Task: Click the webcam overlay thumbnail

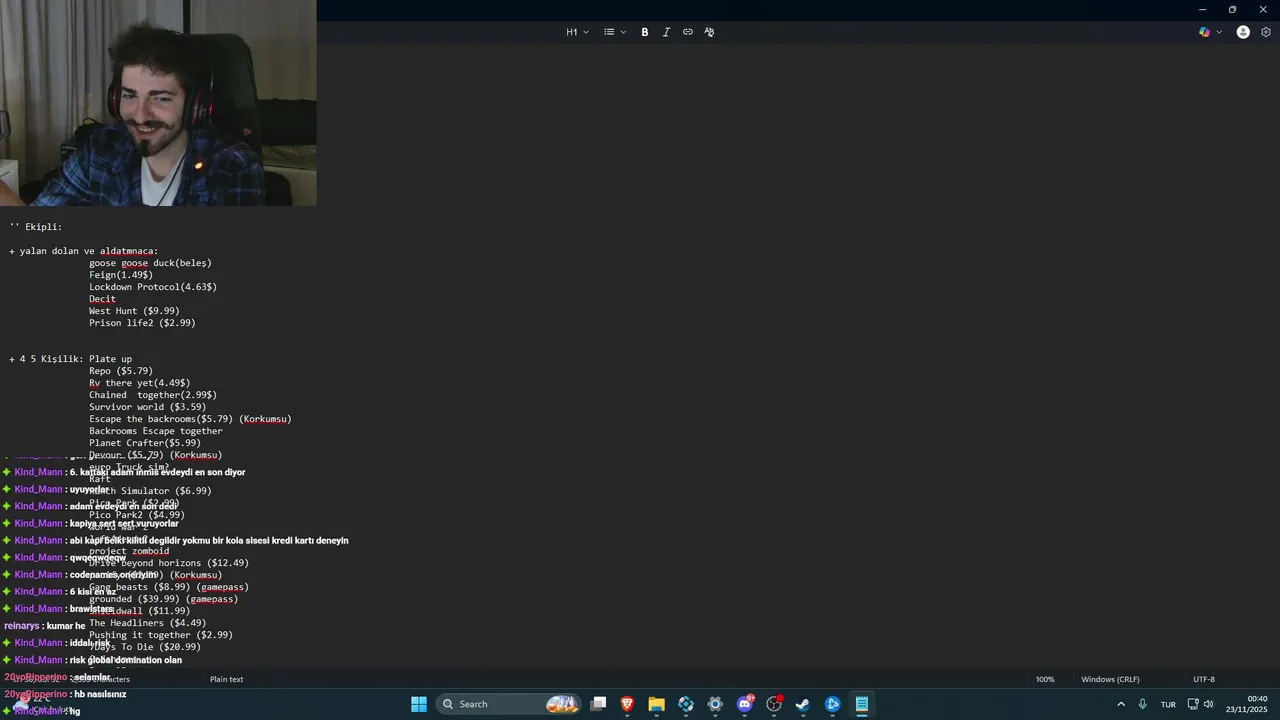Action: click(158, 103)
